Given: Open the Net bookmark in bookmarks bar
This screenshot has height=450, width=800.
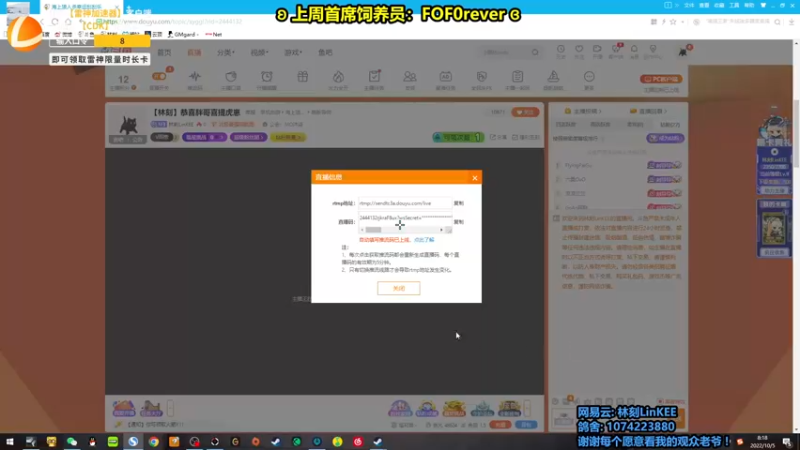Looking at the screenshot, I should click(213, 34).
